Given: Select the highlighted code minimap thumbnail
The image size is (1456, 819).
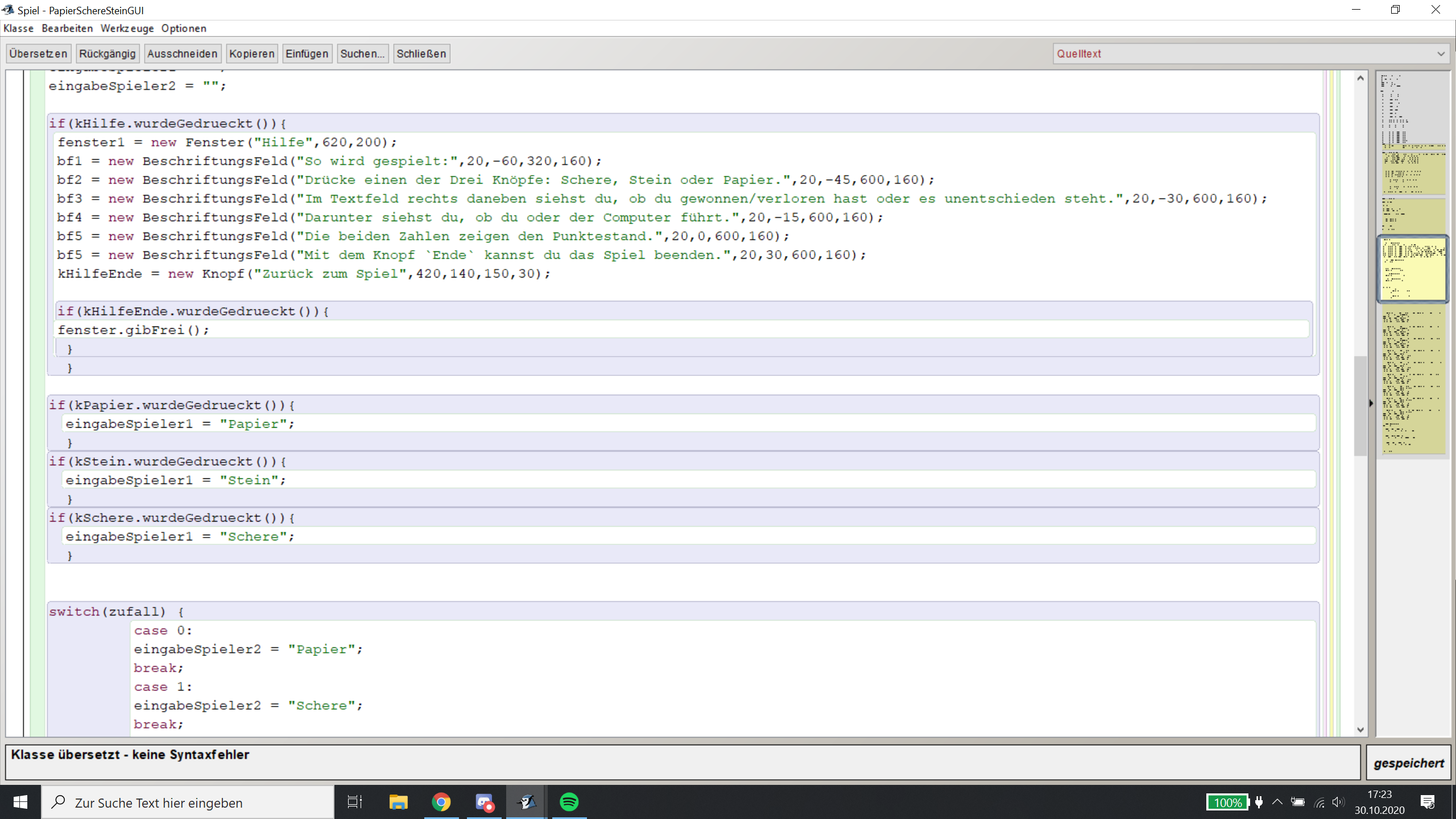Looking at the screenshot, I should click(1413, 268).
